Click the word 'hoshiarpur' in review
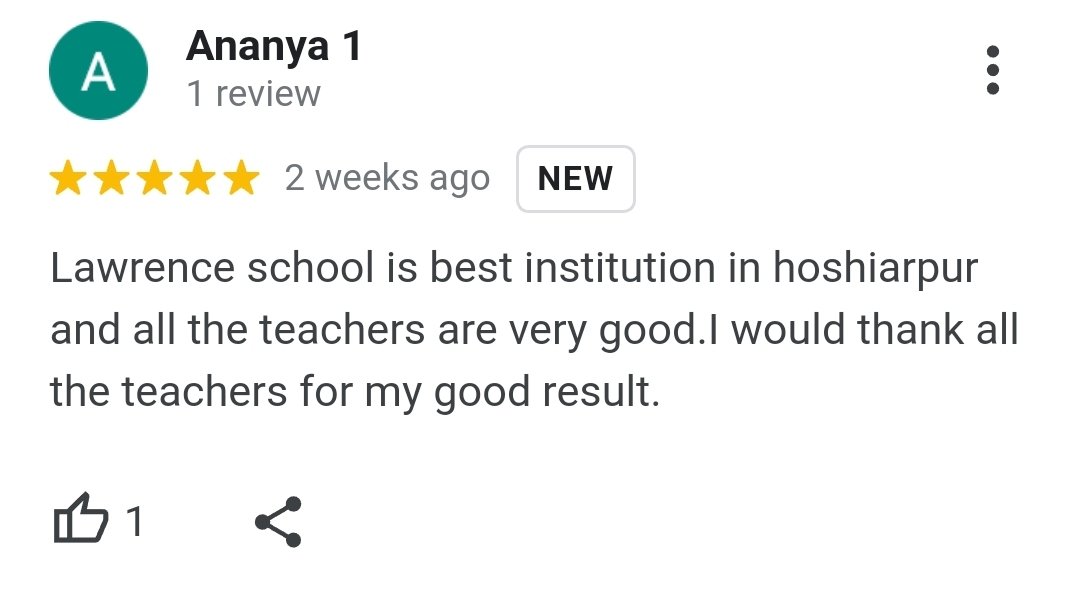The image size is (1080, 589). point(875,268)
